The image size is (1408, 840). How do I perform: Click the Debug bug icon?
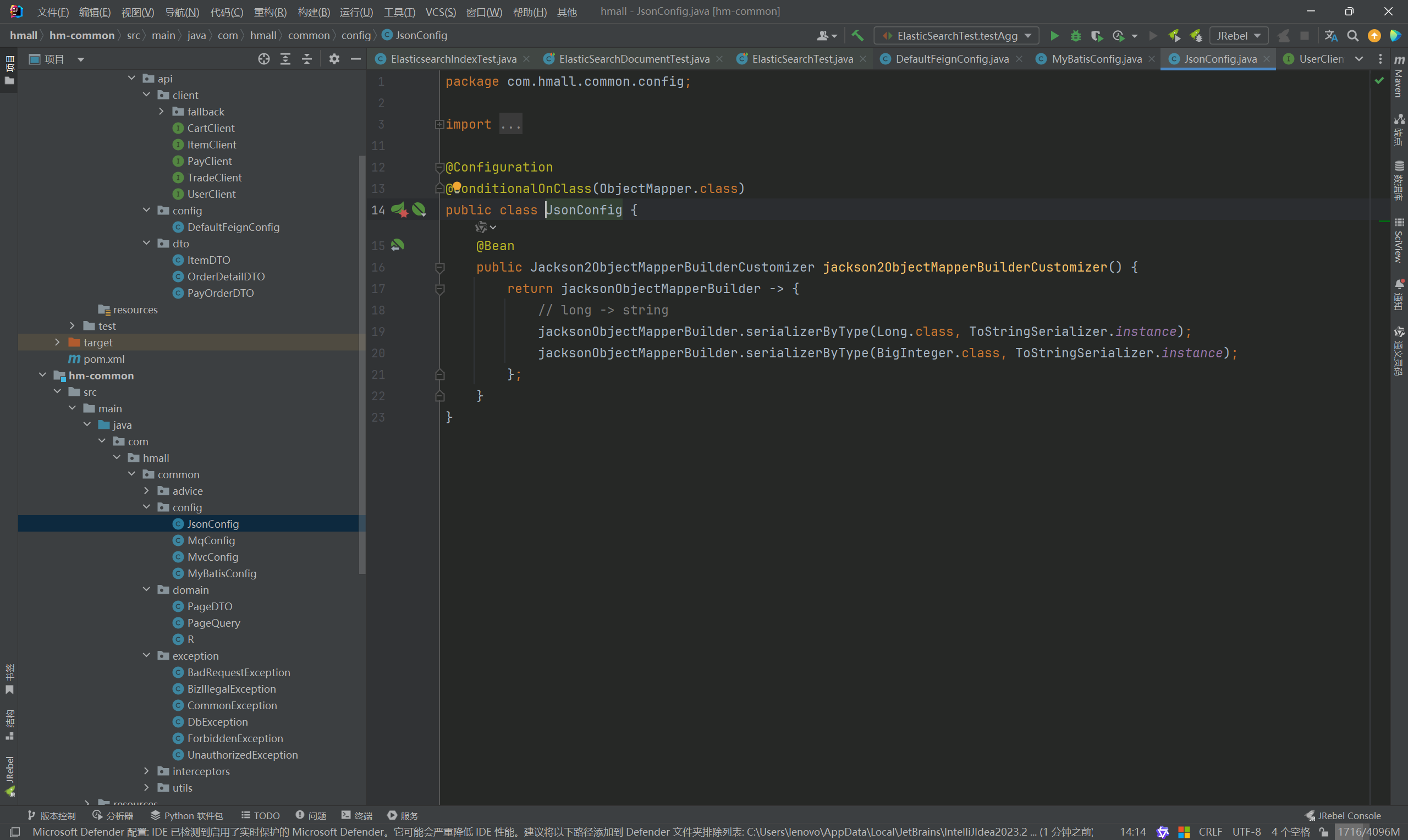[1075, 36]
